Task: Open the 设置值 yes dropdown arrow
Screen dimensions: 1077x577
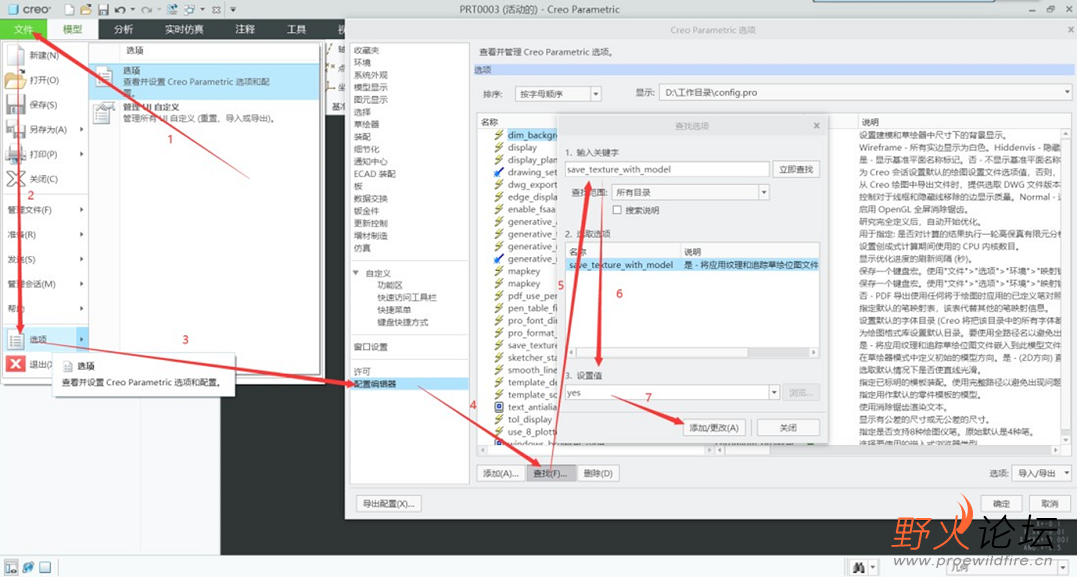Action: [x=774, y=393]
